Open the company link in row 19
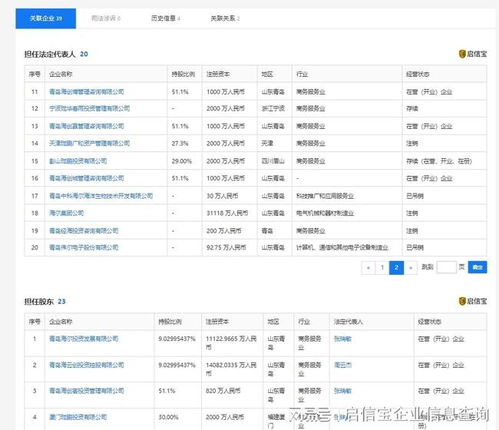 click(x=84, y=231)
